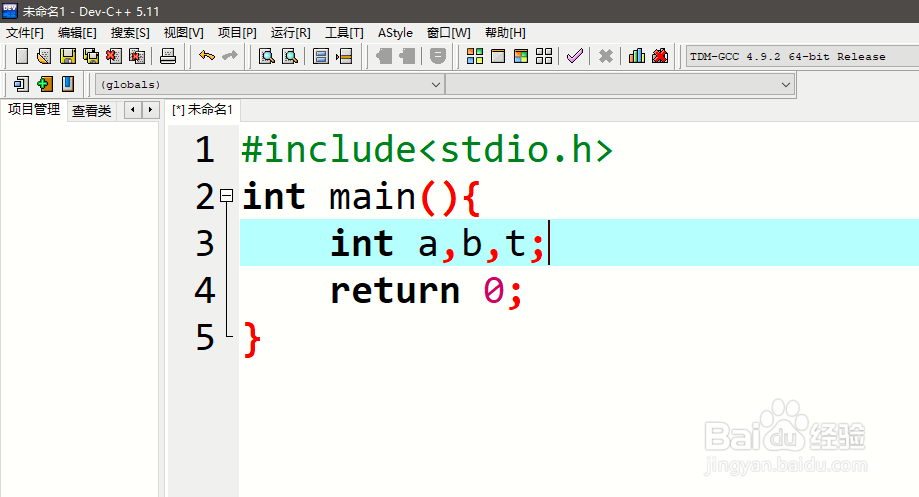The height and width of the screenshot is (497, 919).
Task: Click the Replace icon
Action: (290, 56)
